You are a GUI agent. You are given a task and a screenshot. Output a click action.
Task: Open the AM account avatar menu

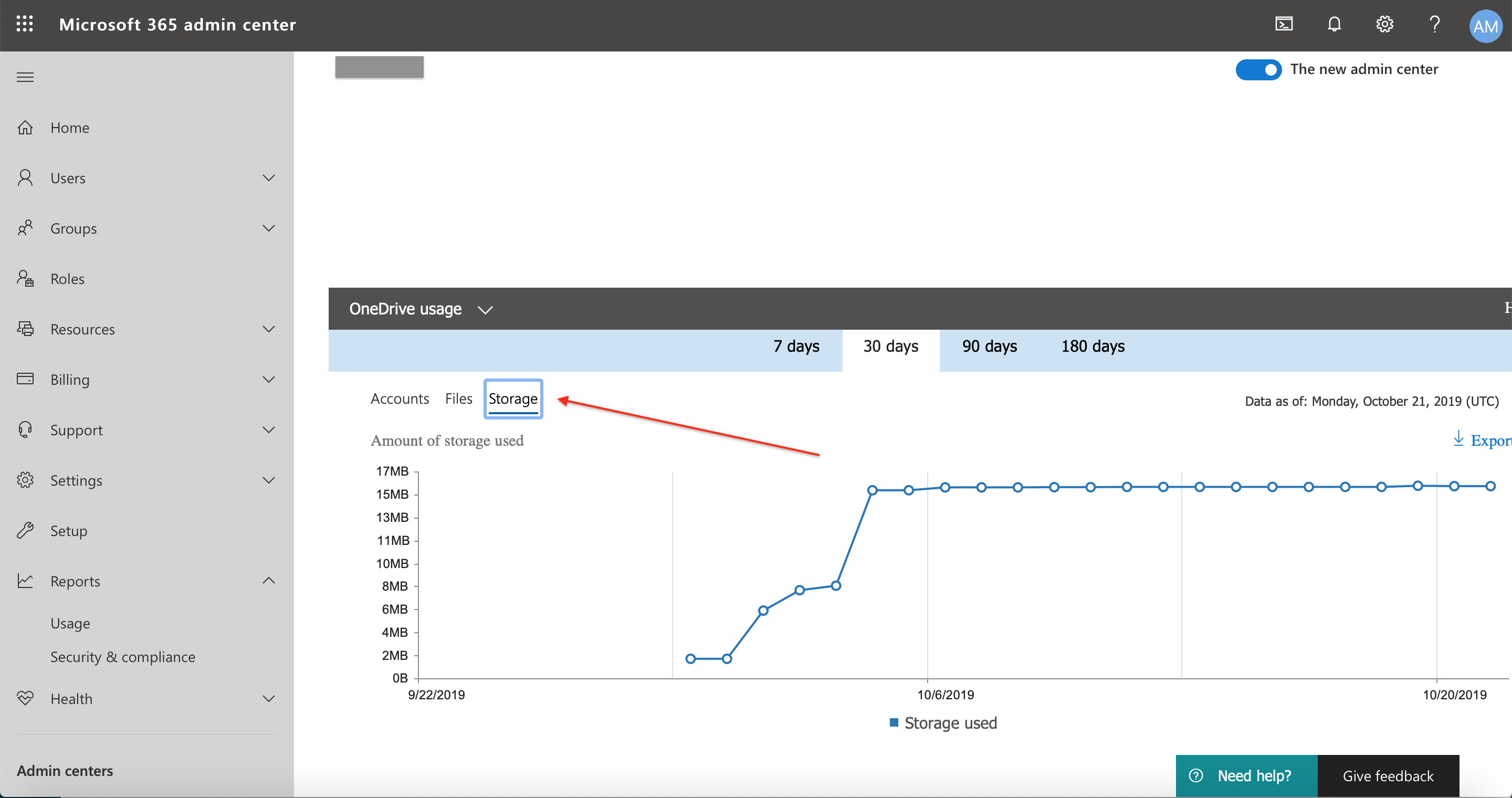pyautogui.click(x=1486, y=26)
